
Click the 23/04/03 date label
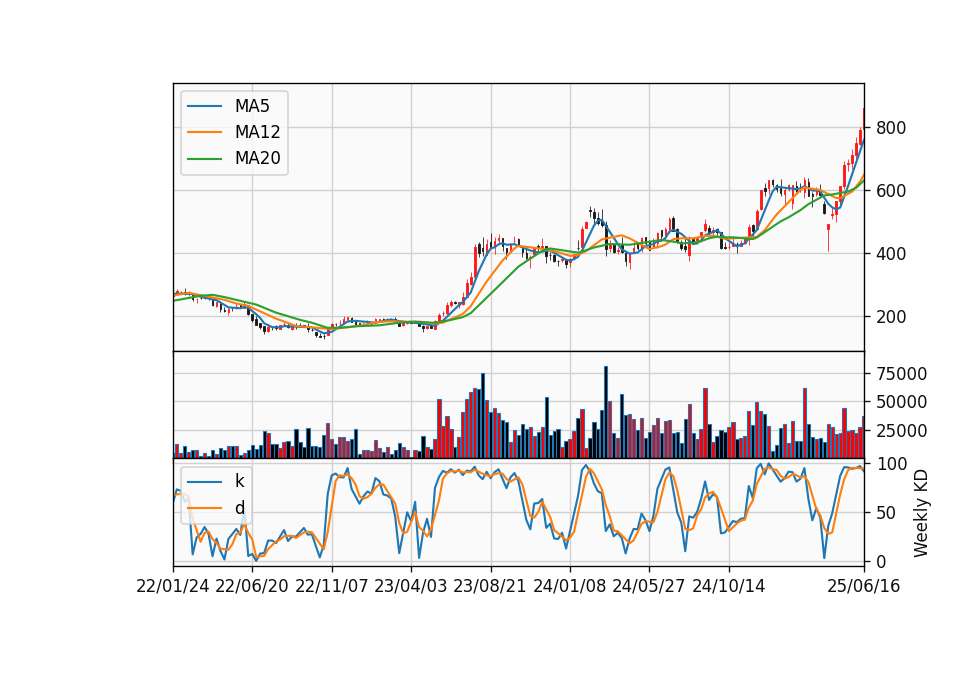[411, 586]
